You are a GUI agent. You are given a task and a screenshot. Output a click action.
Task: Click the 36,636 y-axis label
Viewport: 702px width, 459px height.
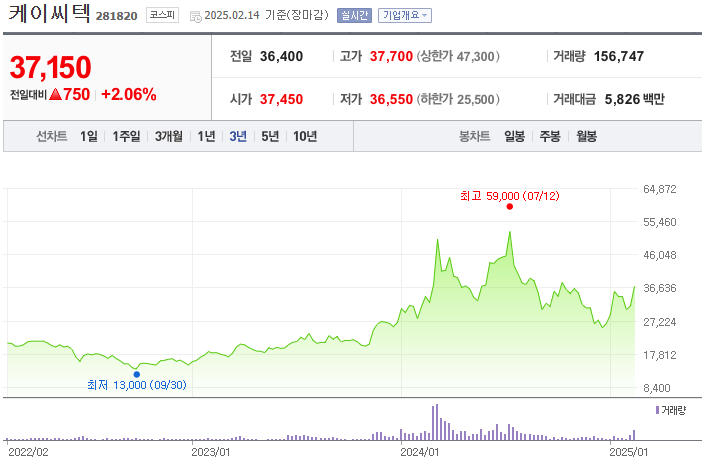click(x=660, y=288)
